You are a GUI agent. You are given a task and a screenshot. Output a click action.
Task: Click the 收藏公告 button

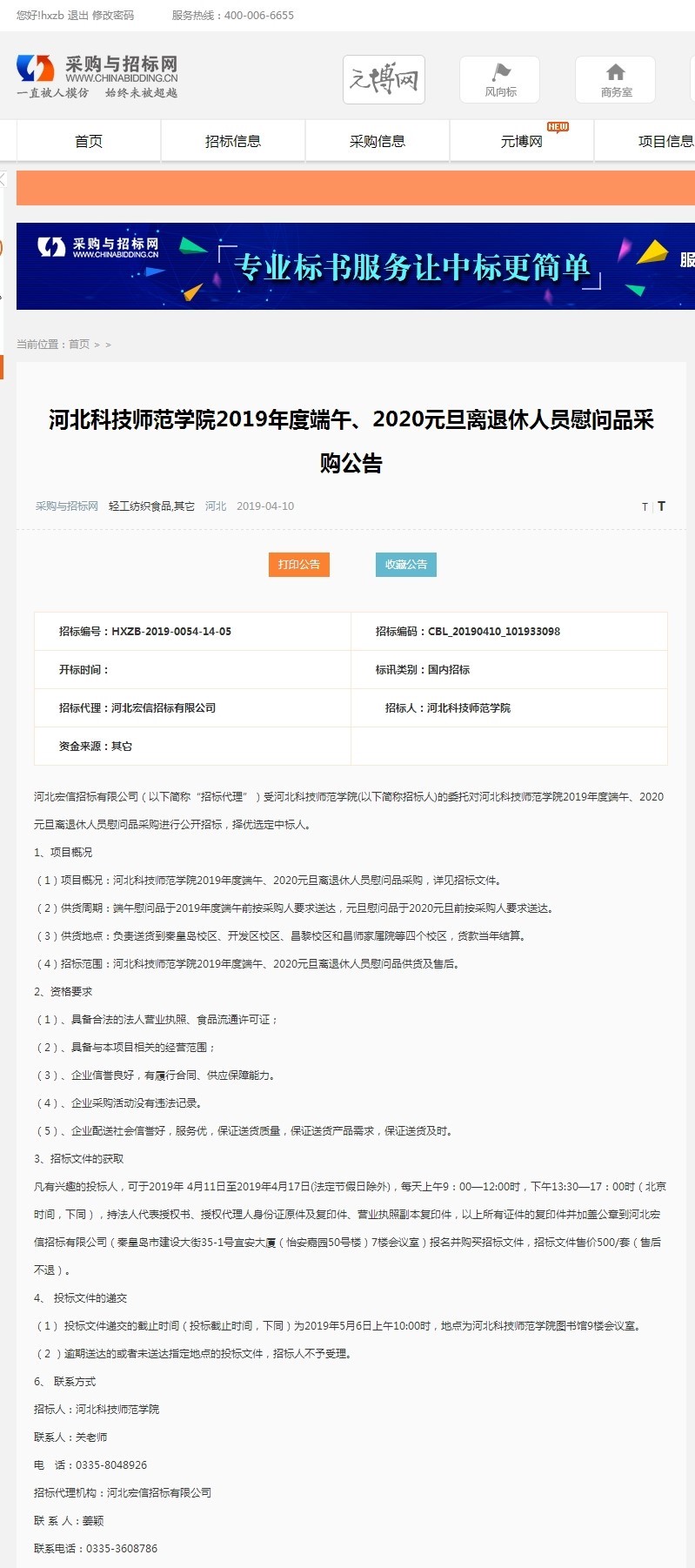406,565
